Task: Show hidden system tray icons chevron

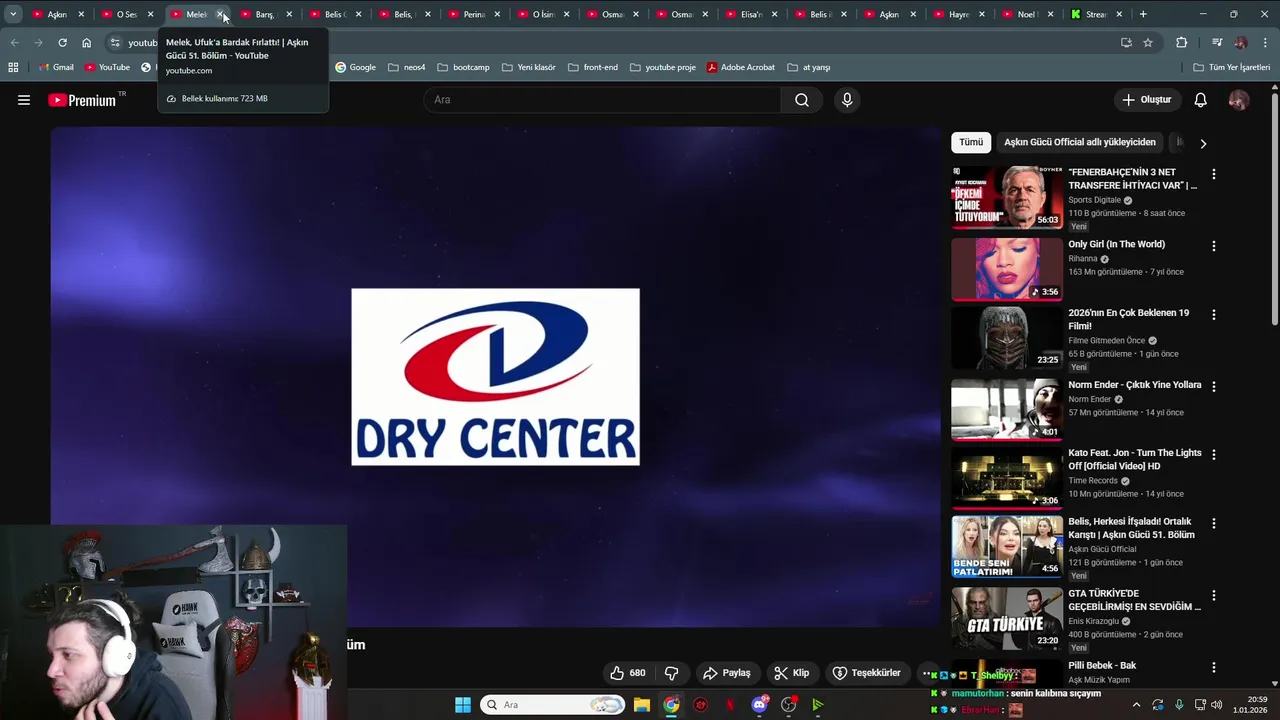Action: point(1136,705)
